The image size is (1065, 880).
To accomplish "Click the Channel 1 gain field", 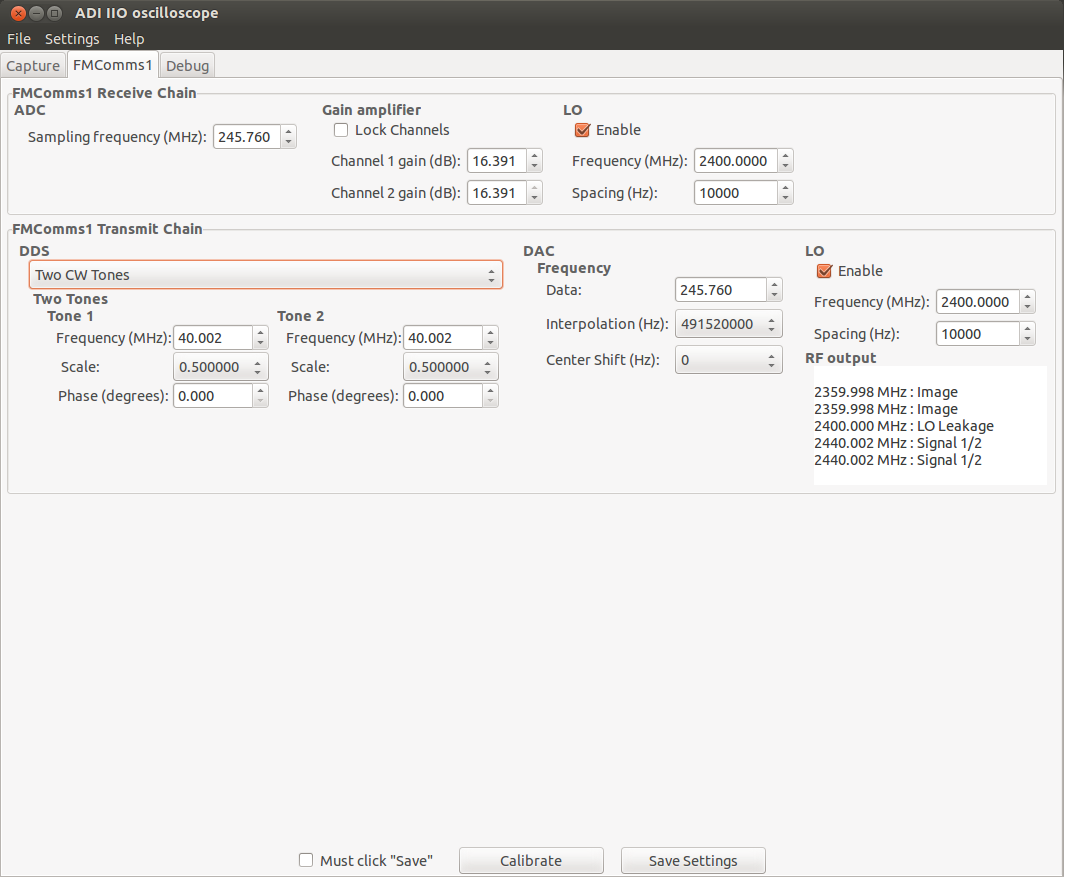I will point(497,161).
